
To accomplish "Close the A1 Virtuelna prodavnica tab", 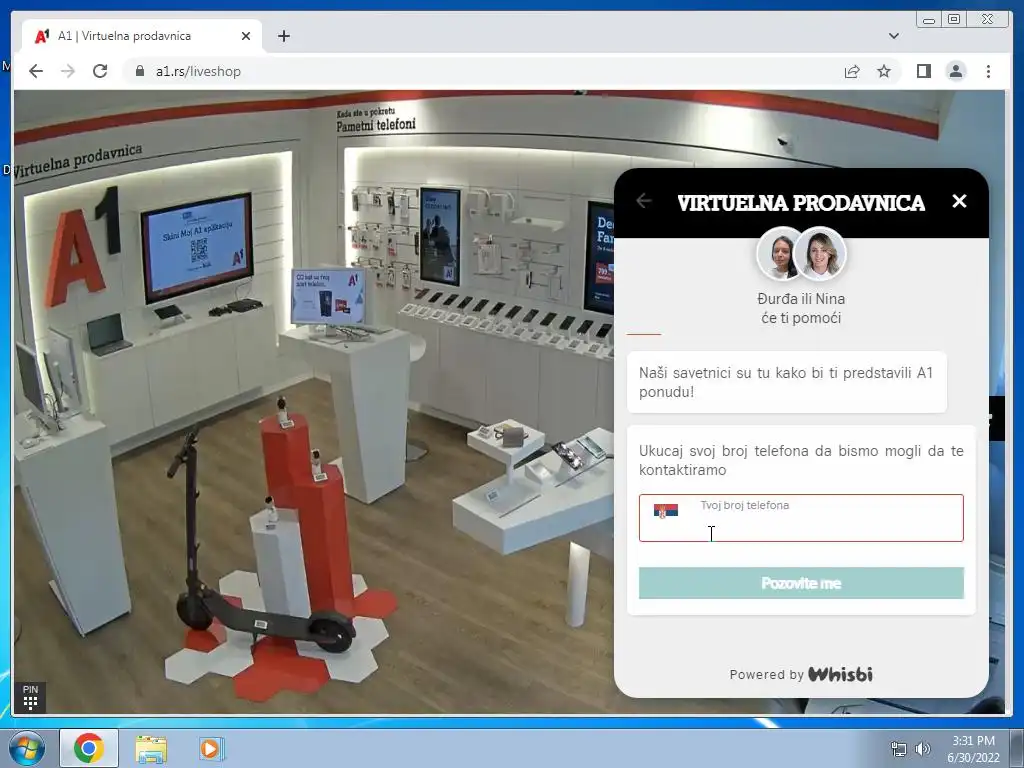I will click(x=246, y=36).
